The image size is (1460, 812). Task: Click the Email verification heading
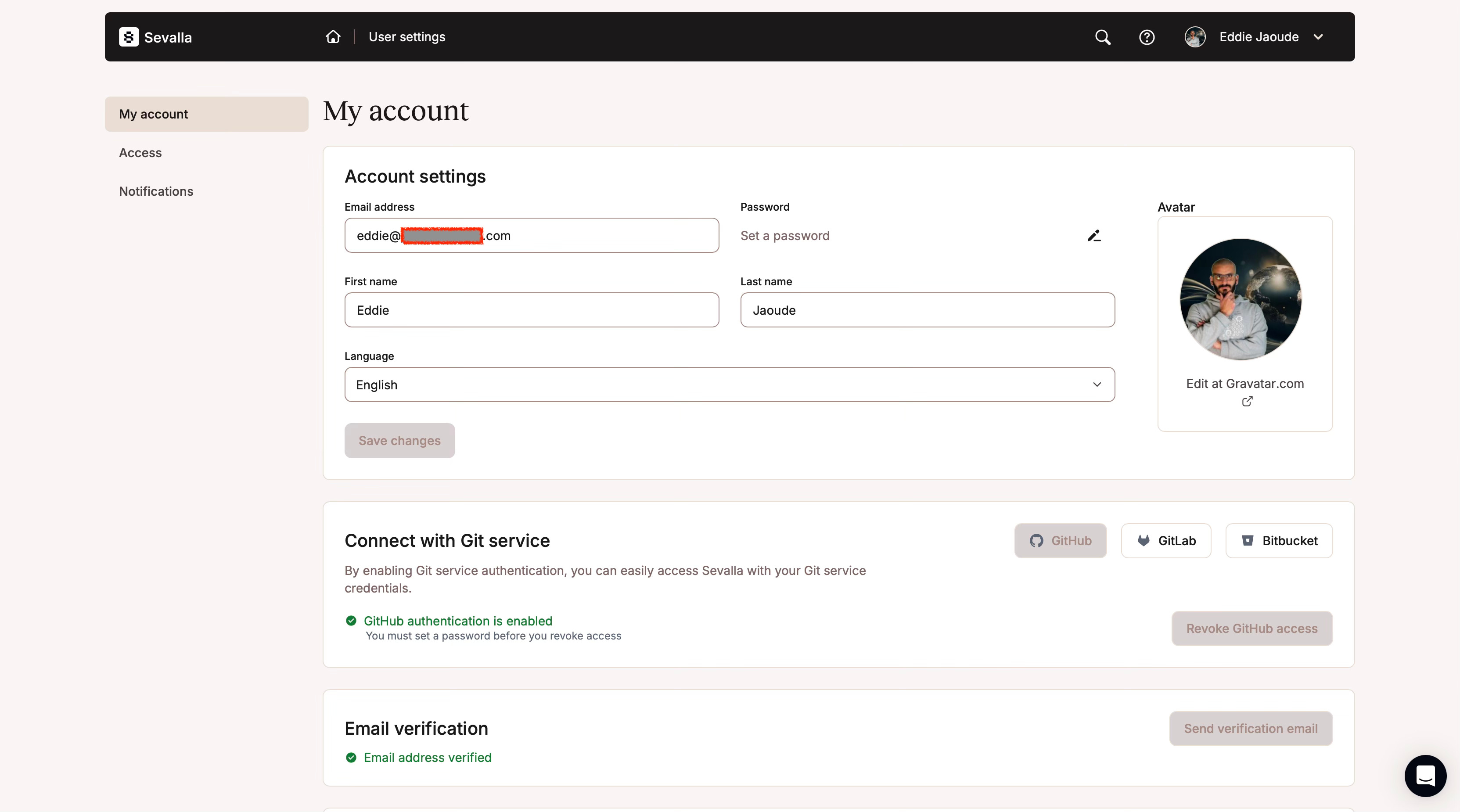pyautogui.click(x=417, y=729)
